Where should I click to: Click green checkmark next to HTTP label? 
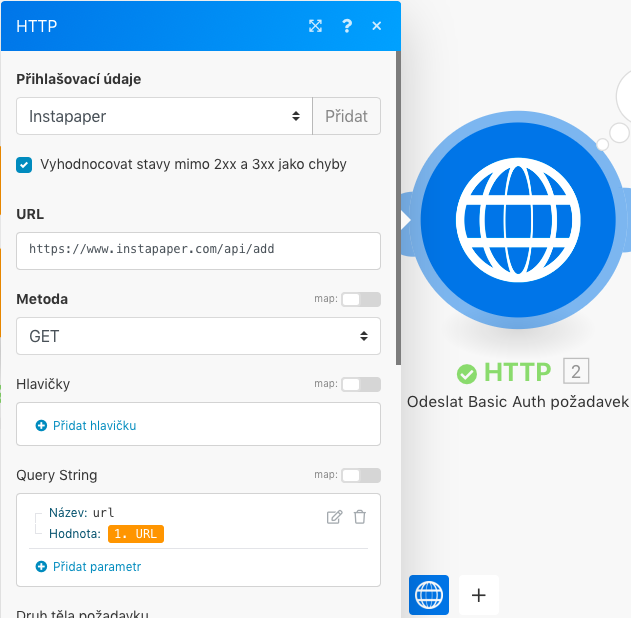[x=466, y=374]
